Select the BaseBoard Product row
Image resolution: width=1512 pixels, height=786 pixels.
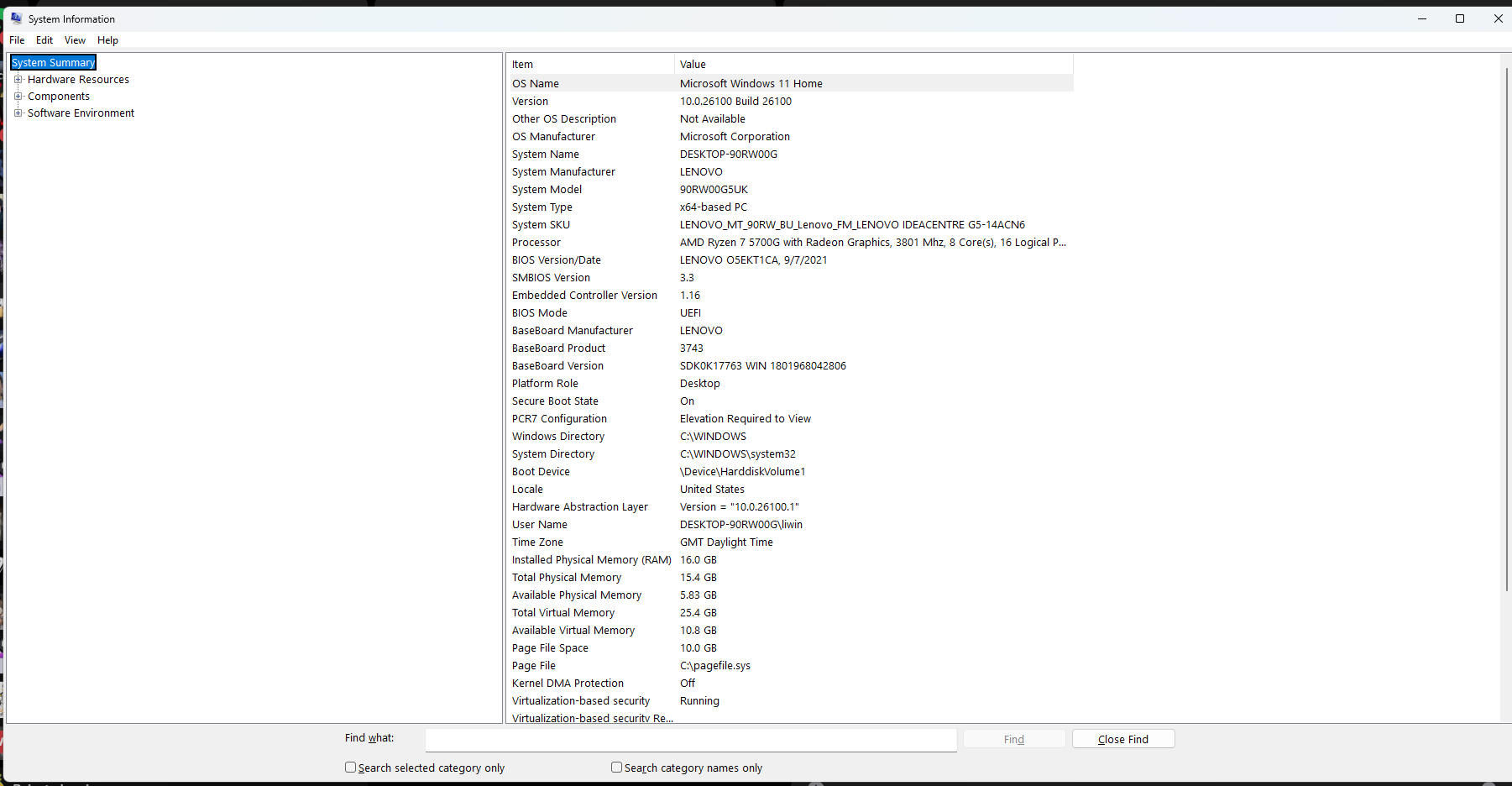[x=792, y=348]
